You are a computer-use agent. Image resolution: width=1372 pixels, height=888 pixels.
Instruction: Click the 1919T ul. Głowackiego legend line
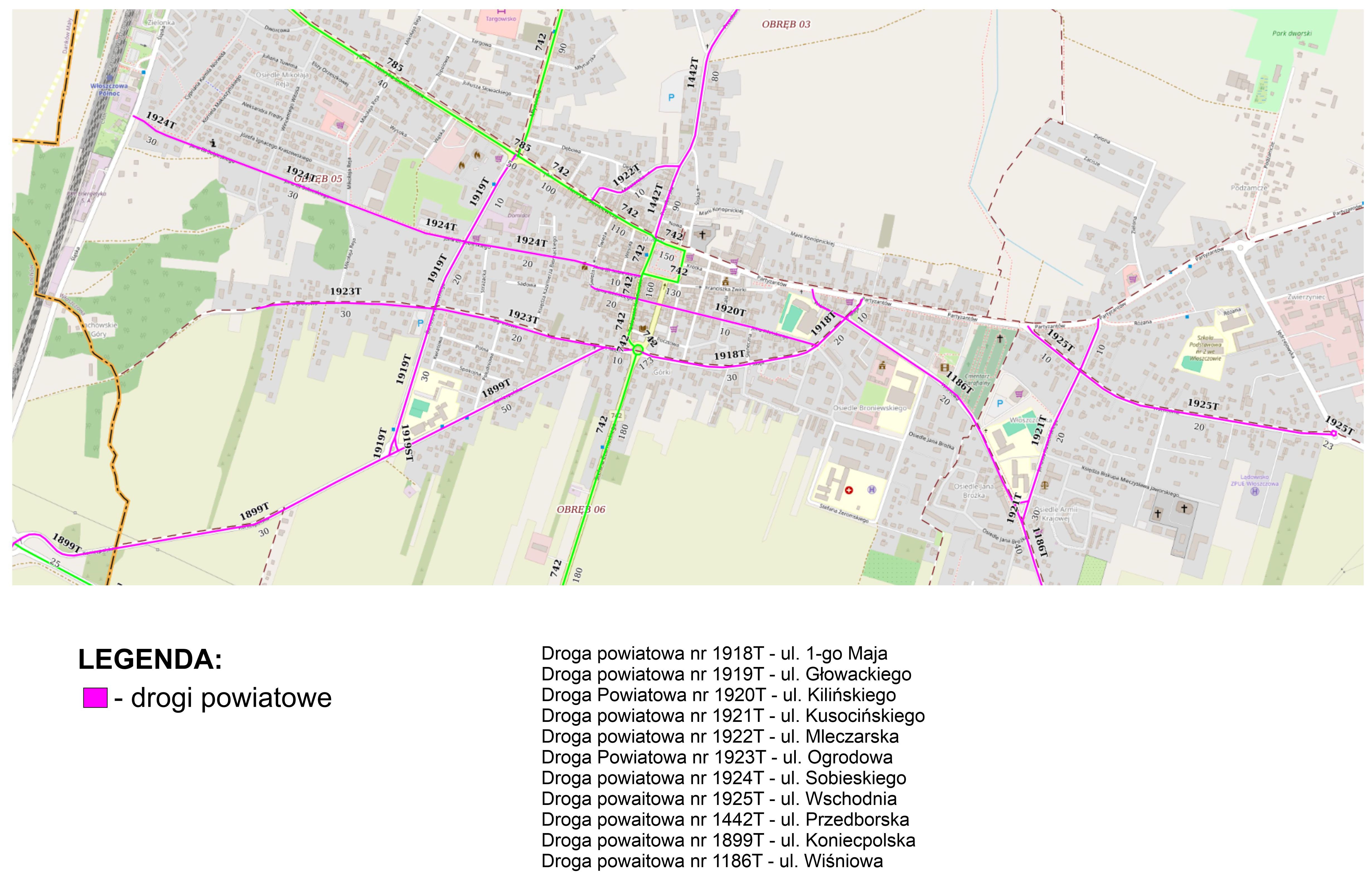pos(726,674)
